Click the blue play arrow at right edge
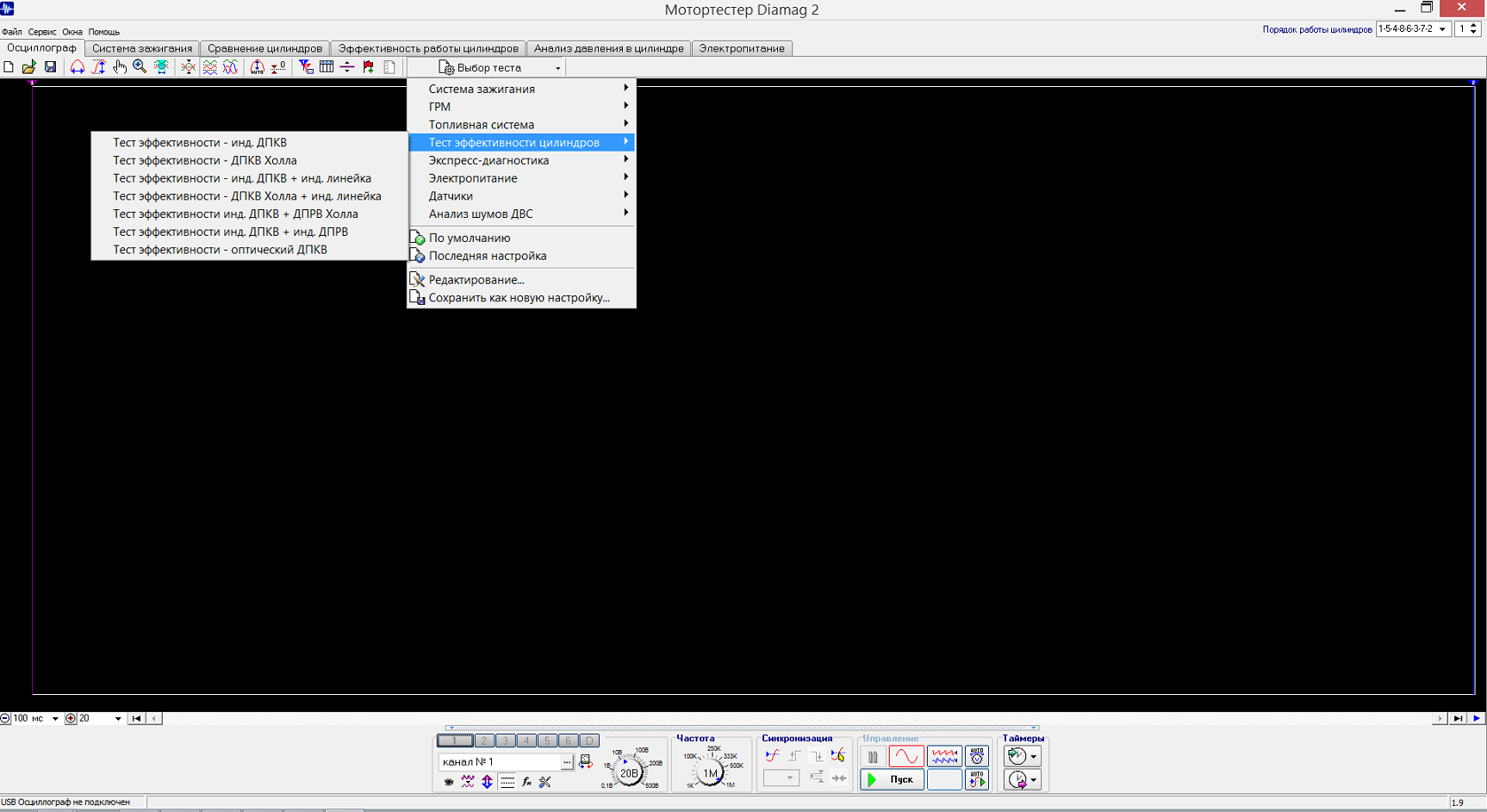The image size is (1487, 812). (x=1476, y=718)
